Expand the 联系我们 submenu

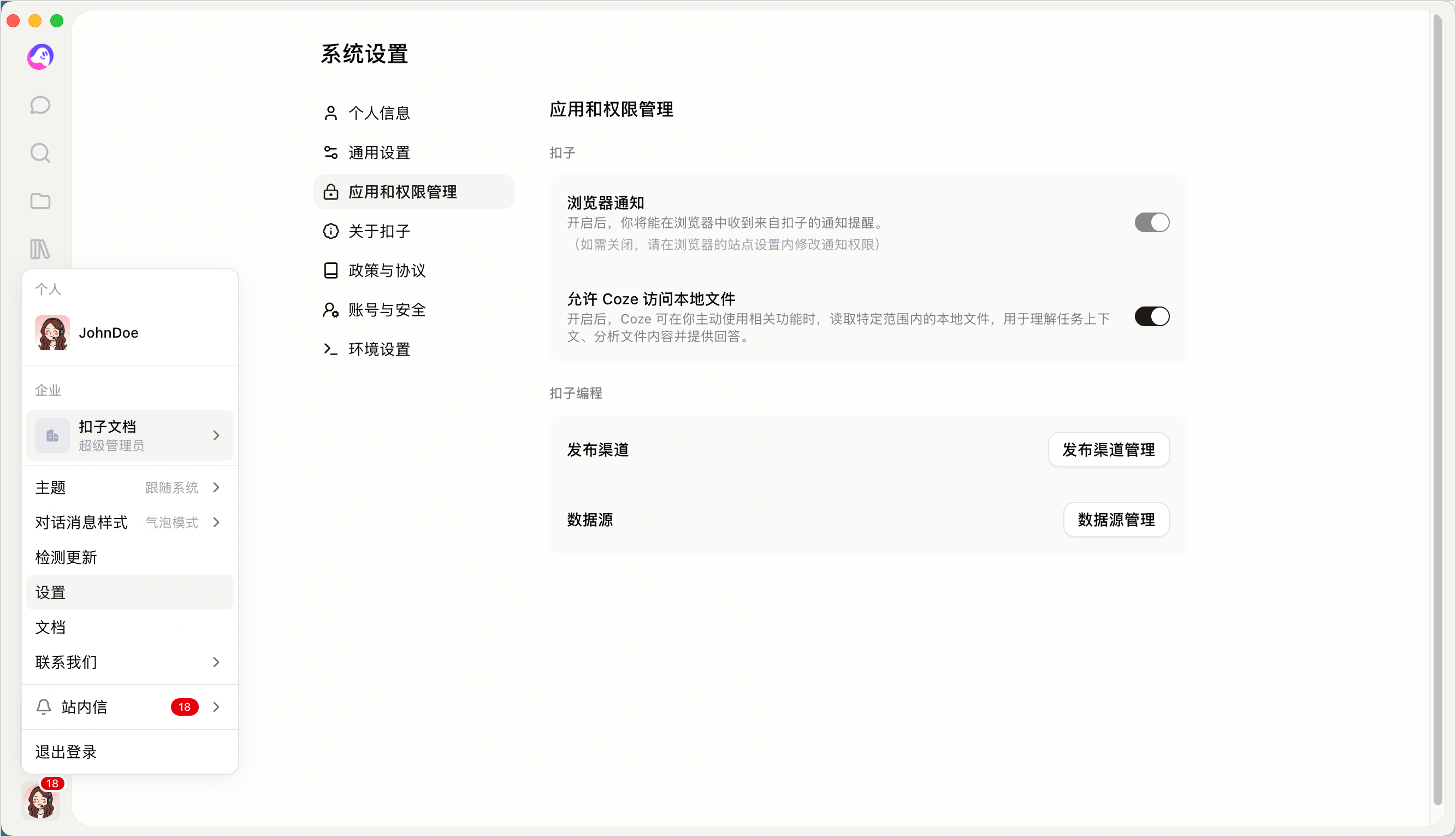[x=130, y=662]
